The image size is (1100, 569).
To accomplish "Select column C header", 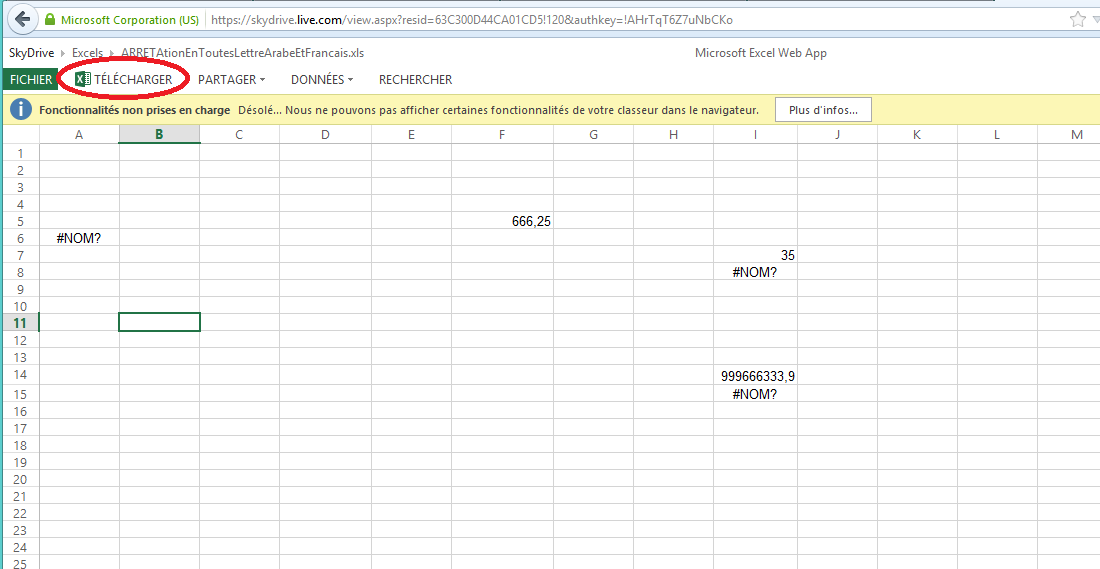I will (239, 135).
